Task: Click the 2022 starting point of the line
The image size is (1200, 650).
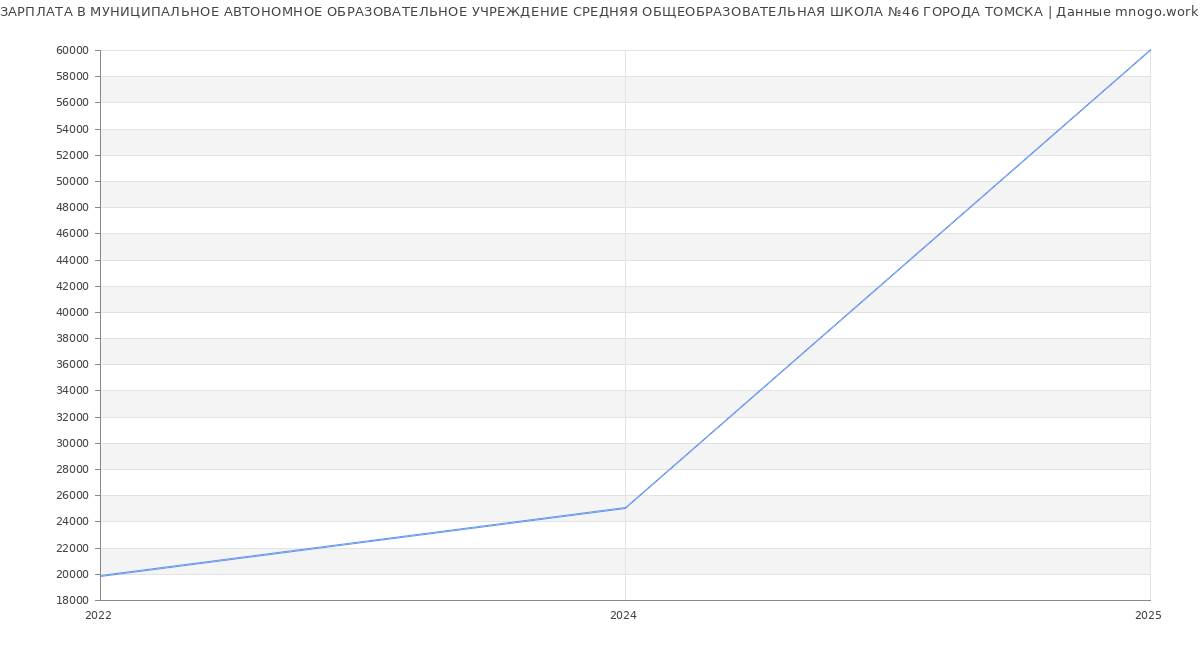Action: pyautogui.click(x=100, y=576)
